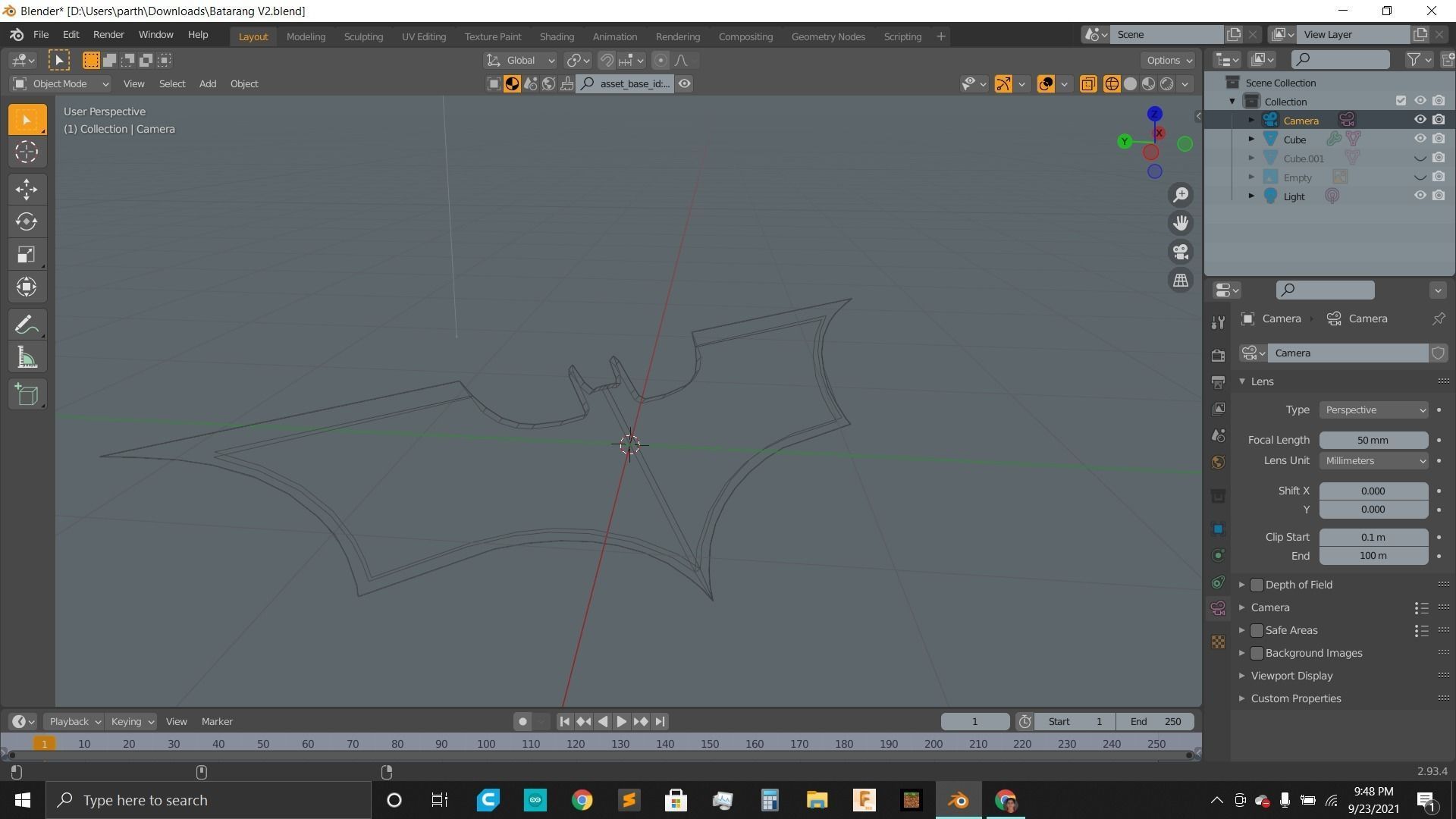
Task: Switch to wireframe viewport shading
Action: click(x=1112, y=84)
